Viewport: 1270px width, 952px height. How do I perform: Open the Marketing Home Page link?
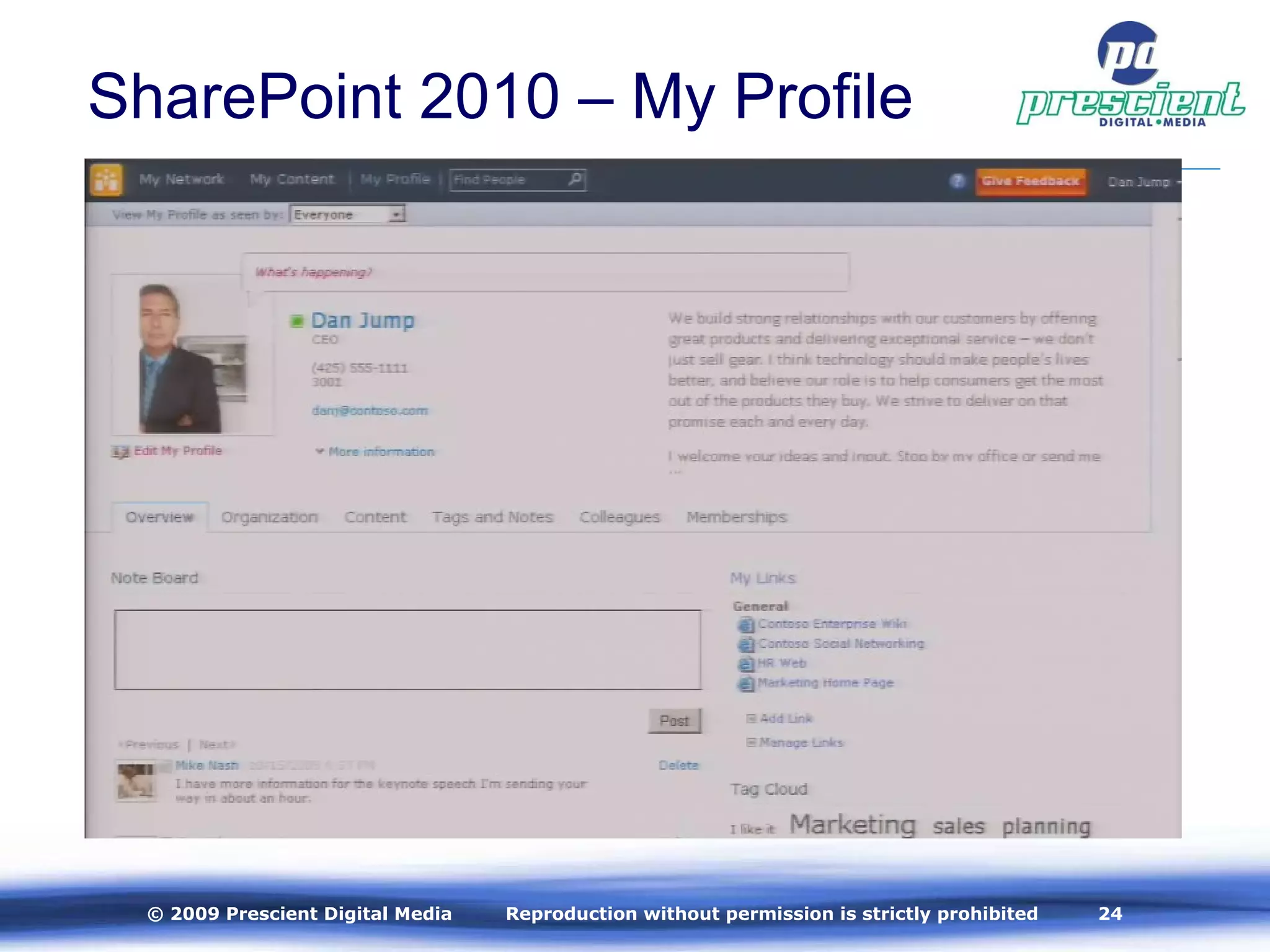[825, 683]
